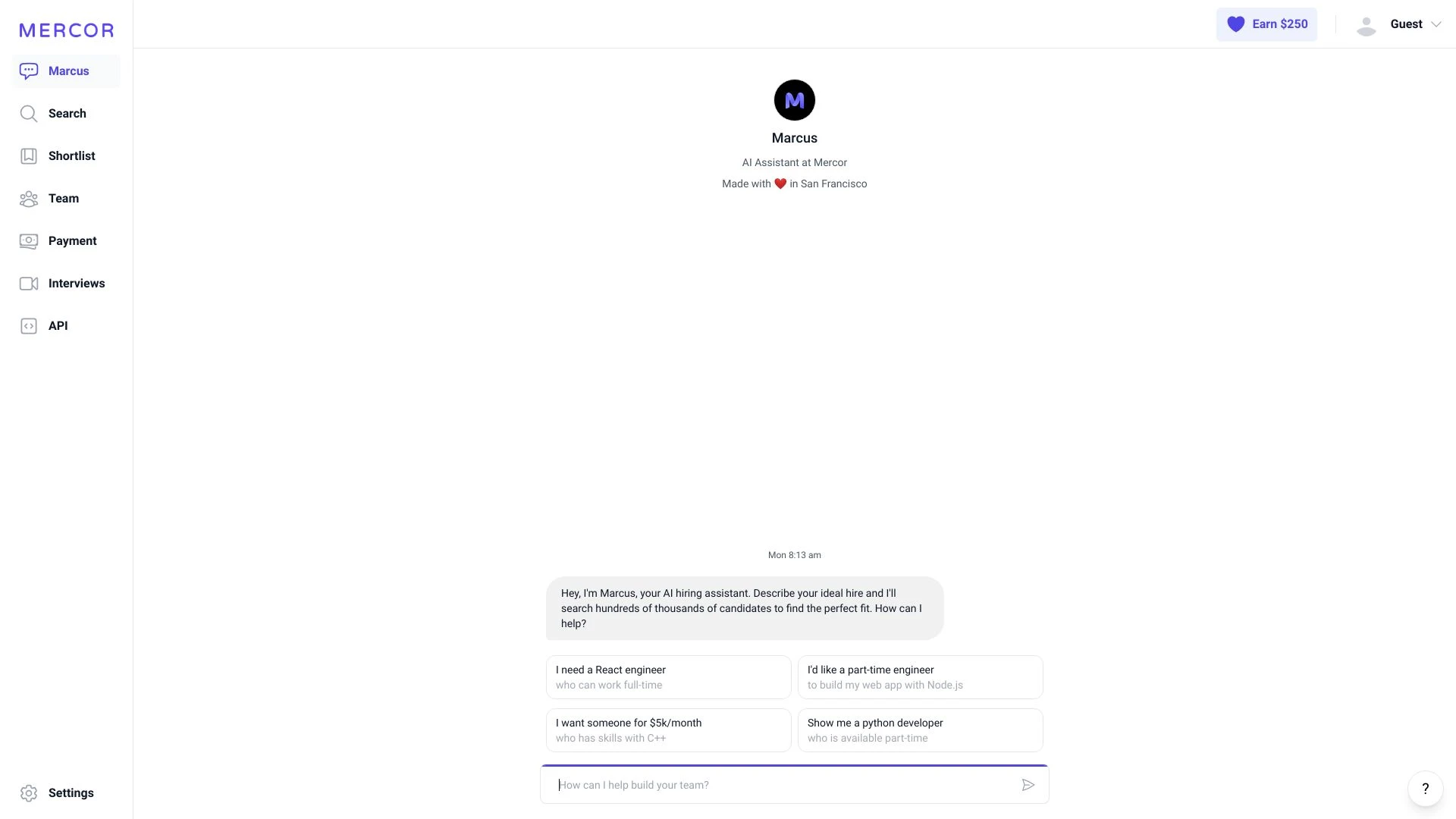Click the Settings gear icon
1456x819 pixels.
[x=28, y=793]
